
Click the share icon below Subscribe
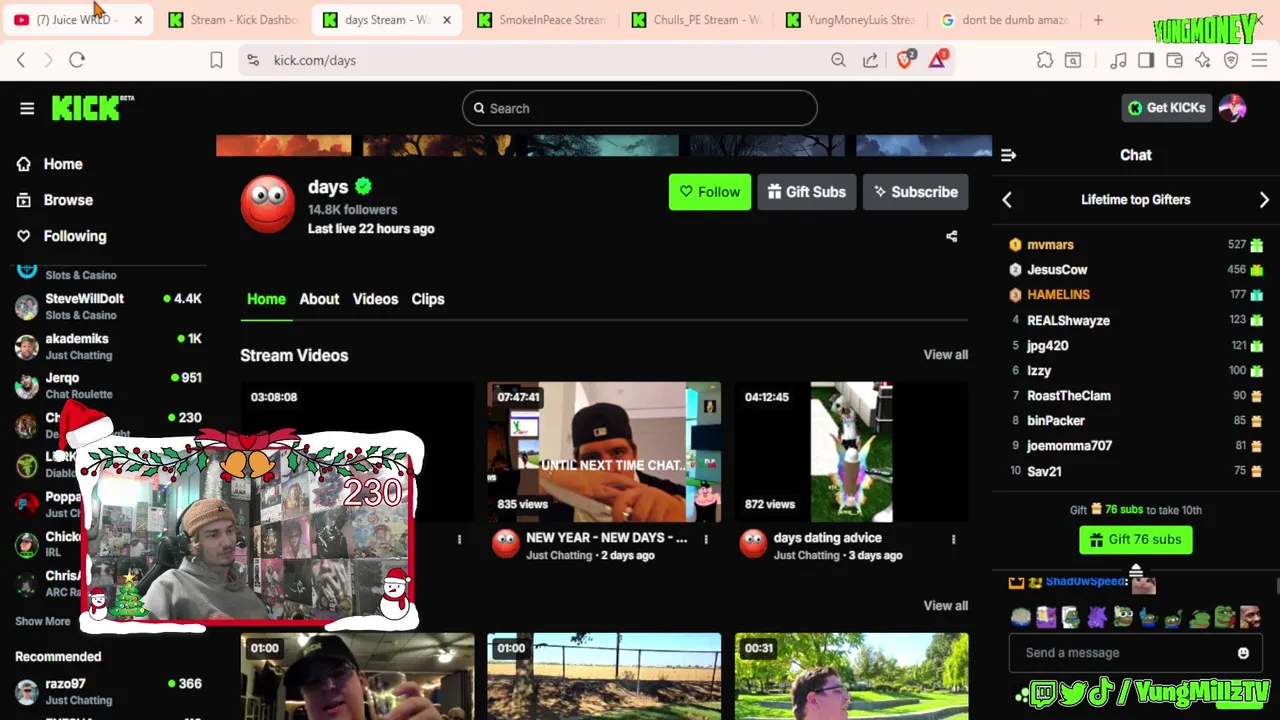coord(951,237)
